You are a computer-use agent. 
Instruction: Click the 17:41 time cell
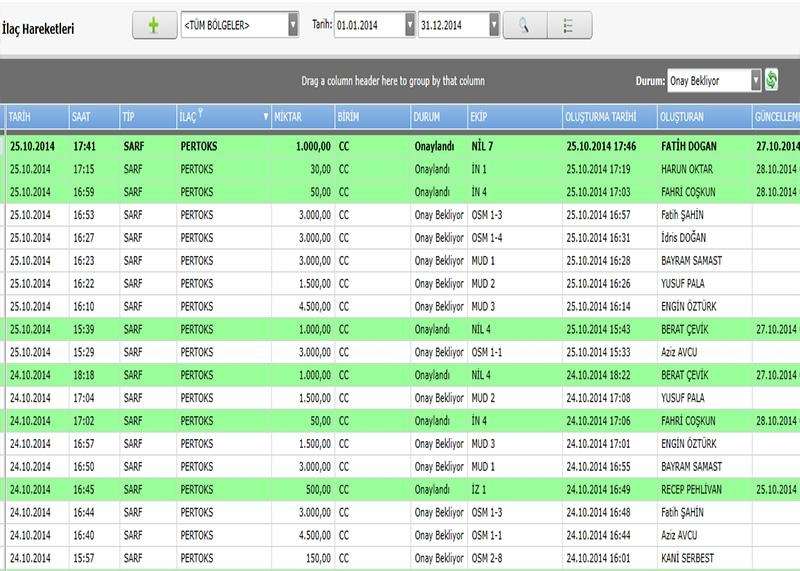(84, 146)
